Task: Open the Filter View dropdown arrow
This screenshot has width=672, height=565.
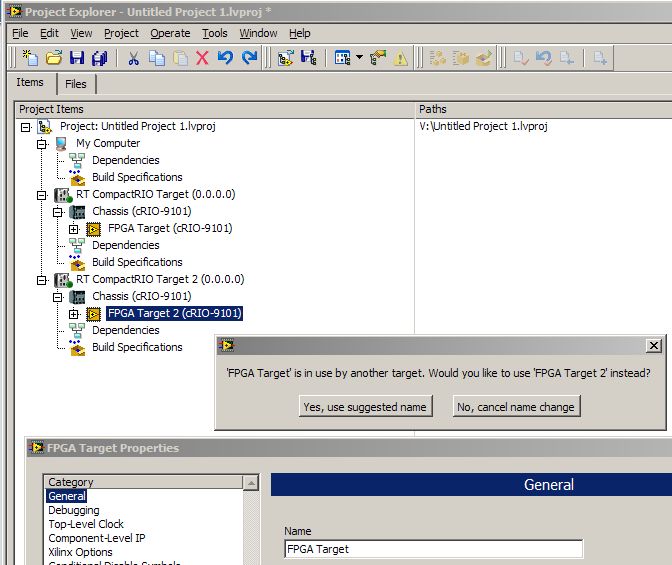Action: point(359,57)
